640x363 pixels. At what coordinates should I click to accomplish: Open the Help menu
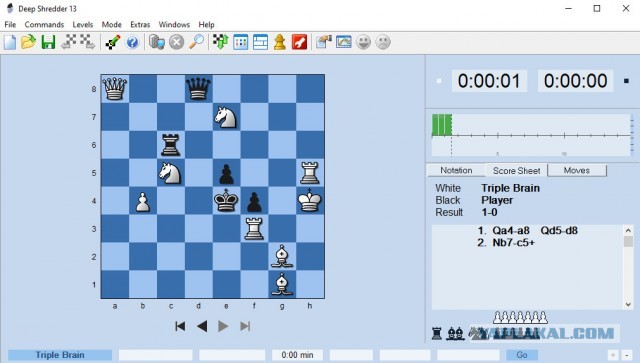click(207, 24)
